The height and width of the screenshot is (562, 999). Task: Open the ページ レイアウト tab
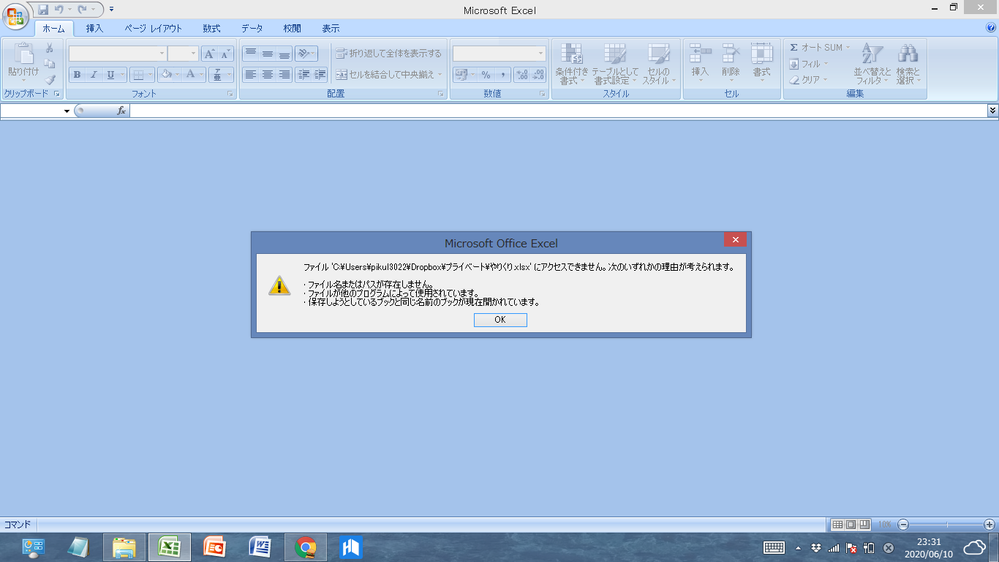pyautogui.click(x=153, y=29)
